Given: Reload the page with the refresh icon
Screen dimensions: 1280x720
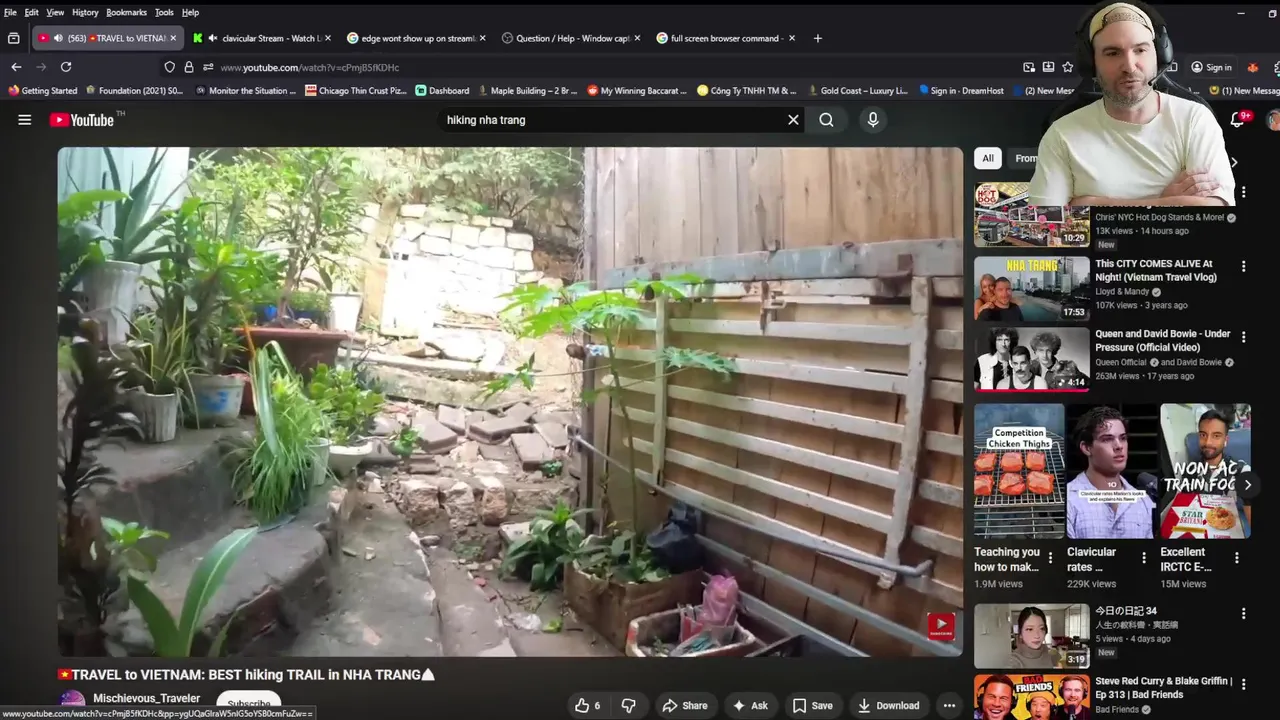Looking at the screenshot, I should point(66,67).
